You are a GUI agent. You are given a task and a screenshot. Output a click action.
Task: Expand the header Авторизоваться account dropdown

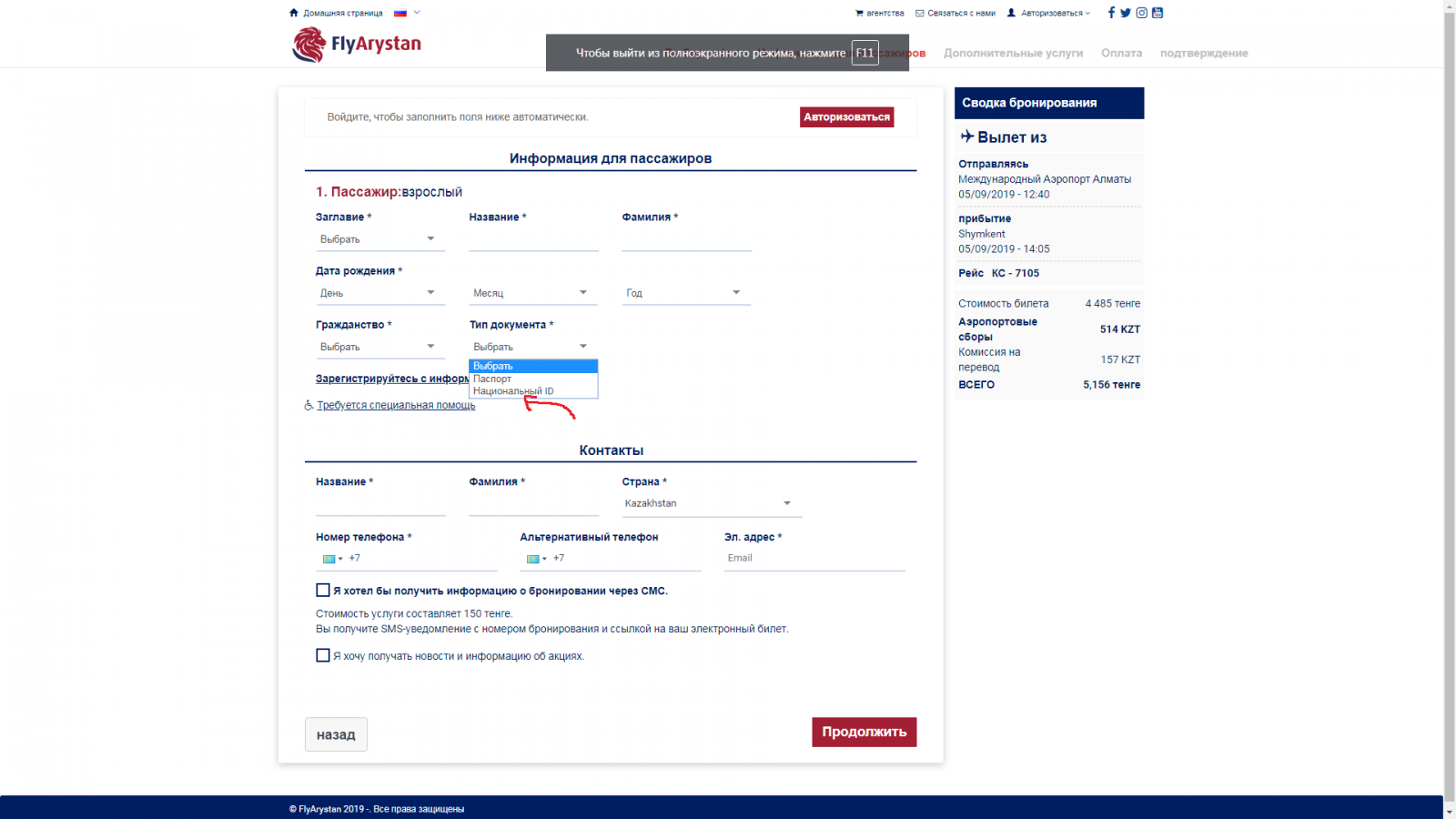1055,13
